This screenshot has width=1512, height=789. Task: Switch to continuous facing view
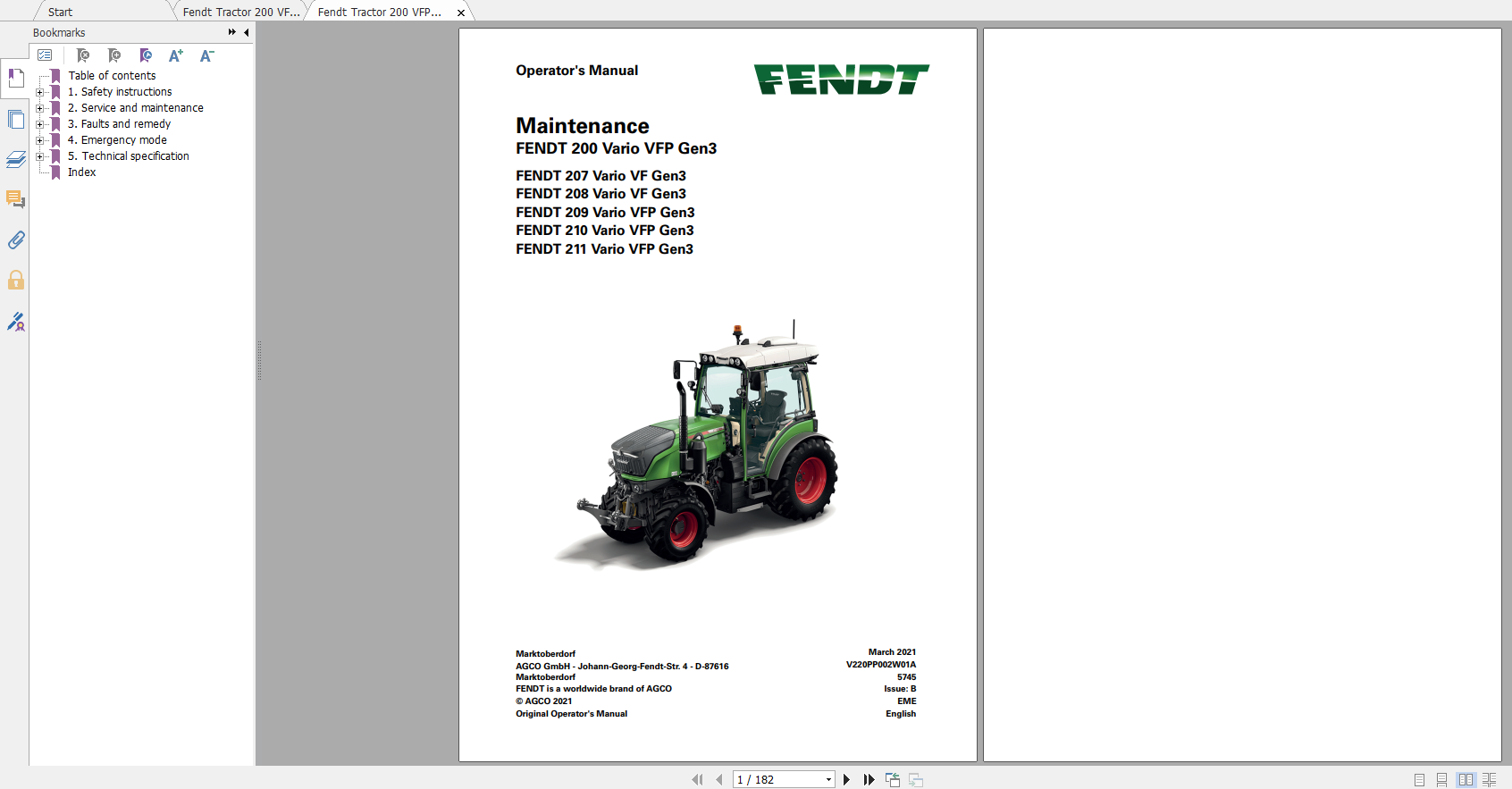1489,779
